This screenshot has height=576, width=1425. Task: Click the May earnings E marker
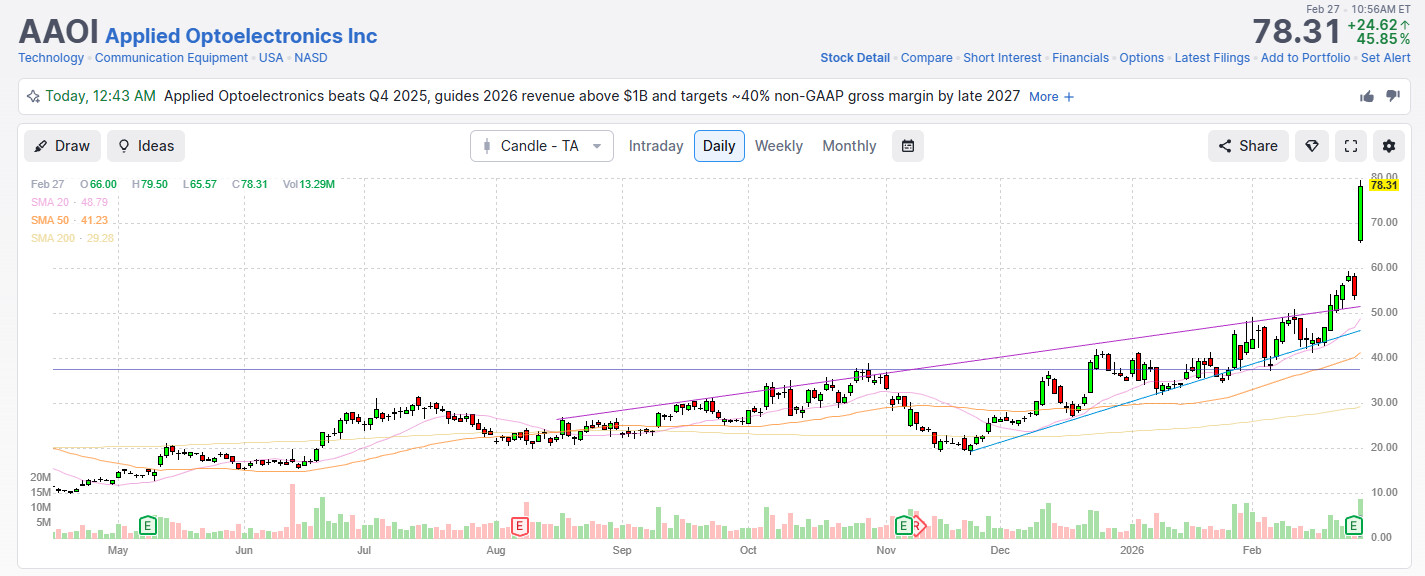click(x=148, y=525)
